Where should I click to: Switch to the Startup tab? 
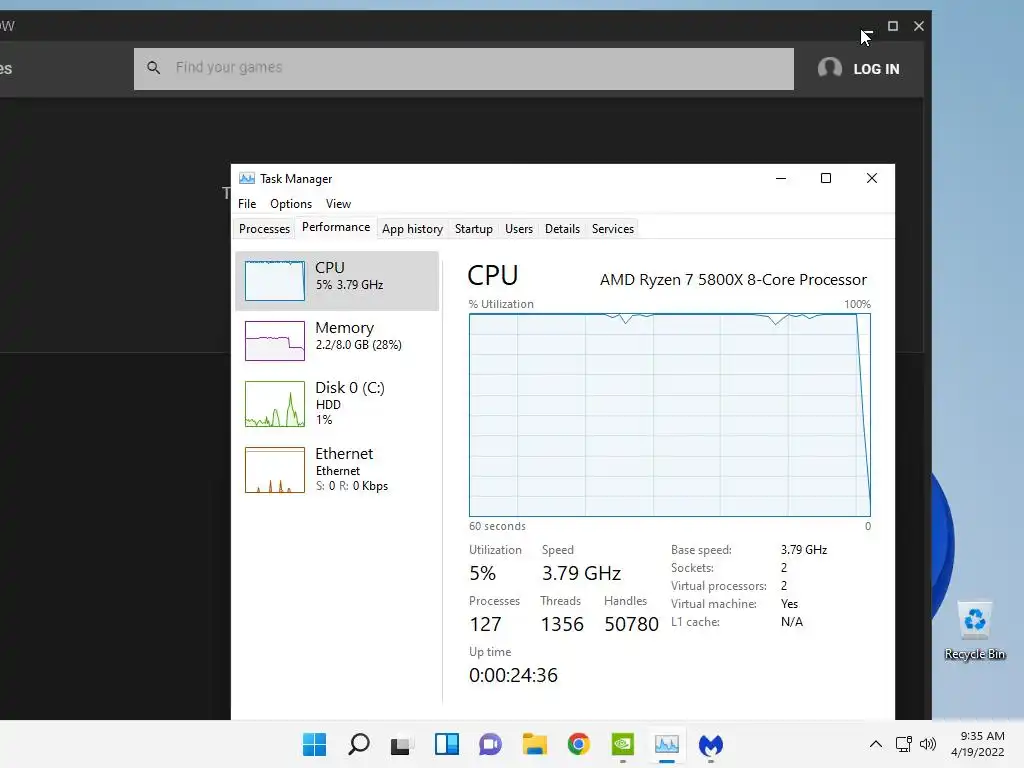[474, 229]
